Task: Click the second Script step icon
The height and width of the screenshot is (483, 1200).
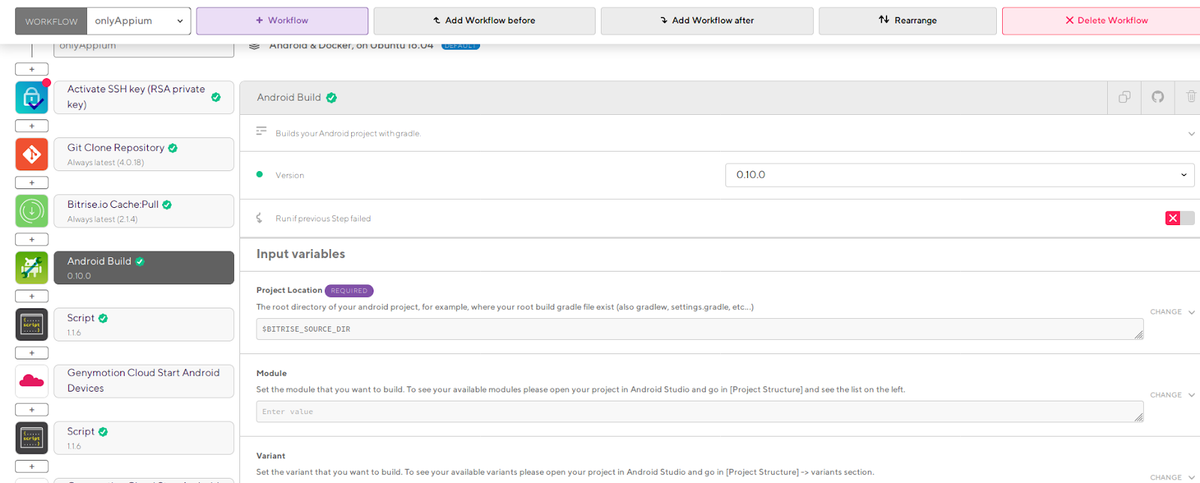Action: tap(32, 438)
